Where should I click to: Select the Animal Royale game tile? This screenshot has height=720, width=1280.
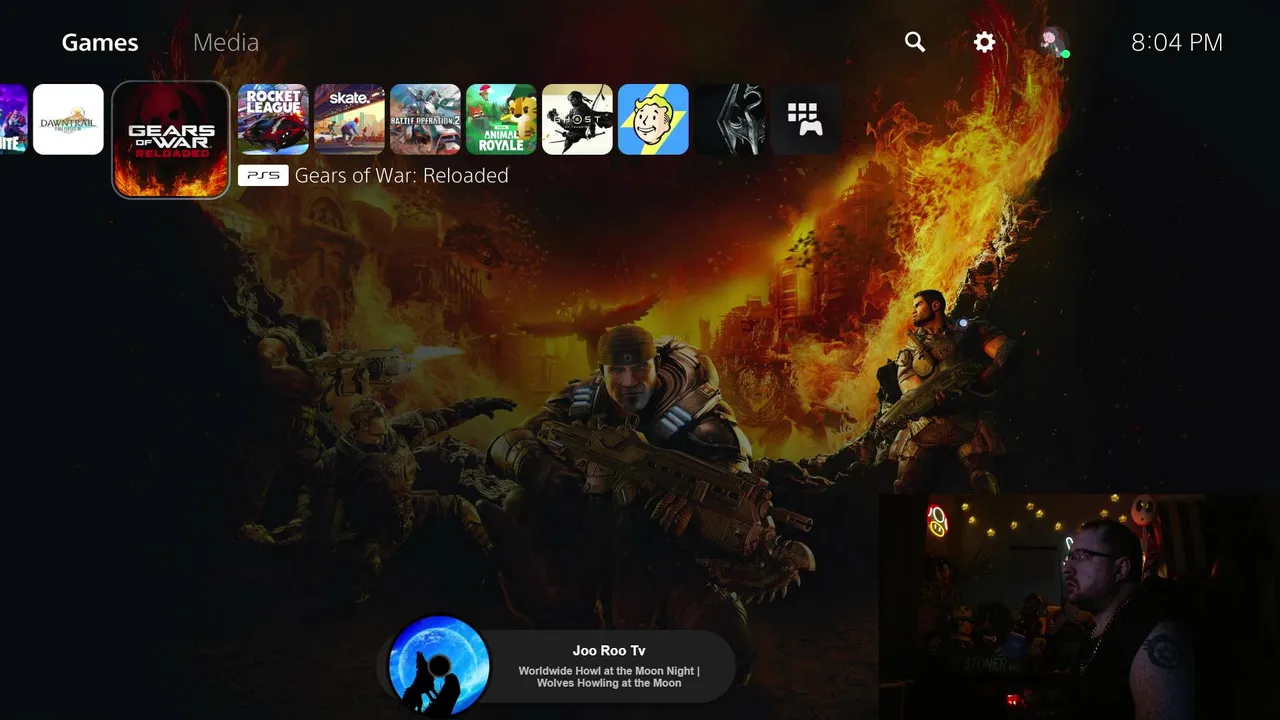coord(501,119)
